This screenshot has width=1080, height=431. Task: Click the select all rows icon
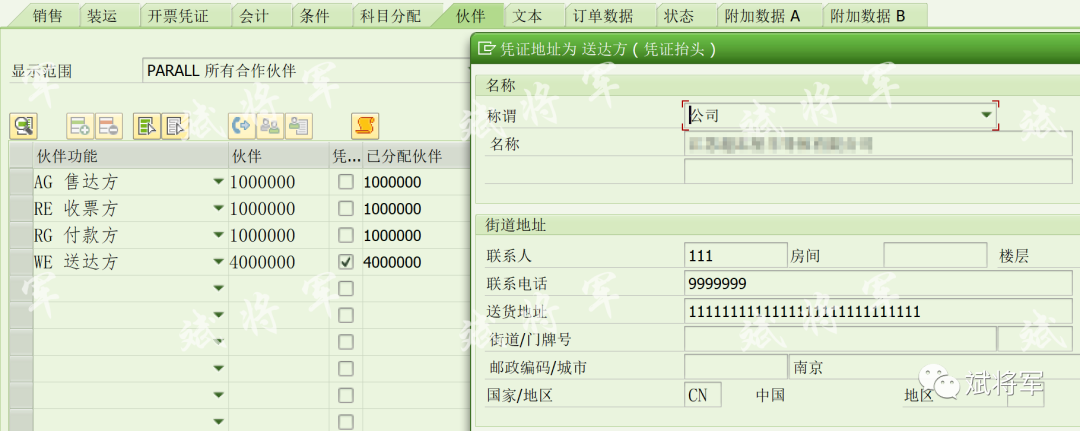point(147,125)
